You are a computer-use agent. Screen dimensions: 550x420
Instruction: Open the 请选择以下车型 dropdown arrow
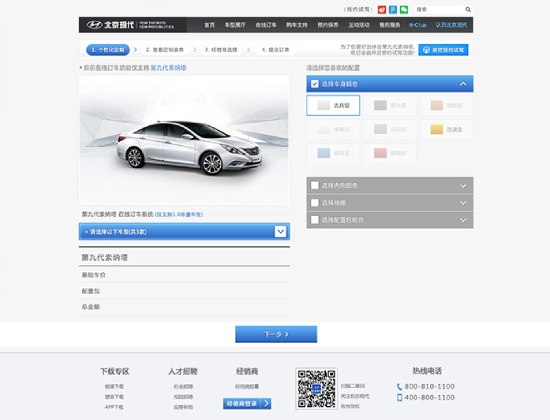(x=280, y=232)
